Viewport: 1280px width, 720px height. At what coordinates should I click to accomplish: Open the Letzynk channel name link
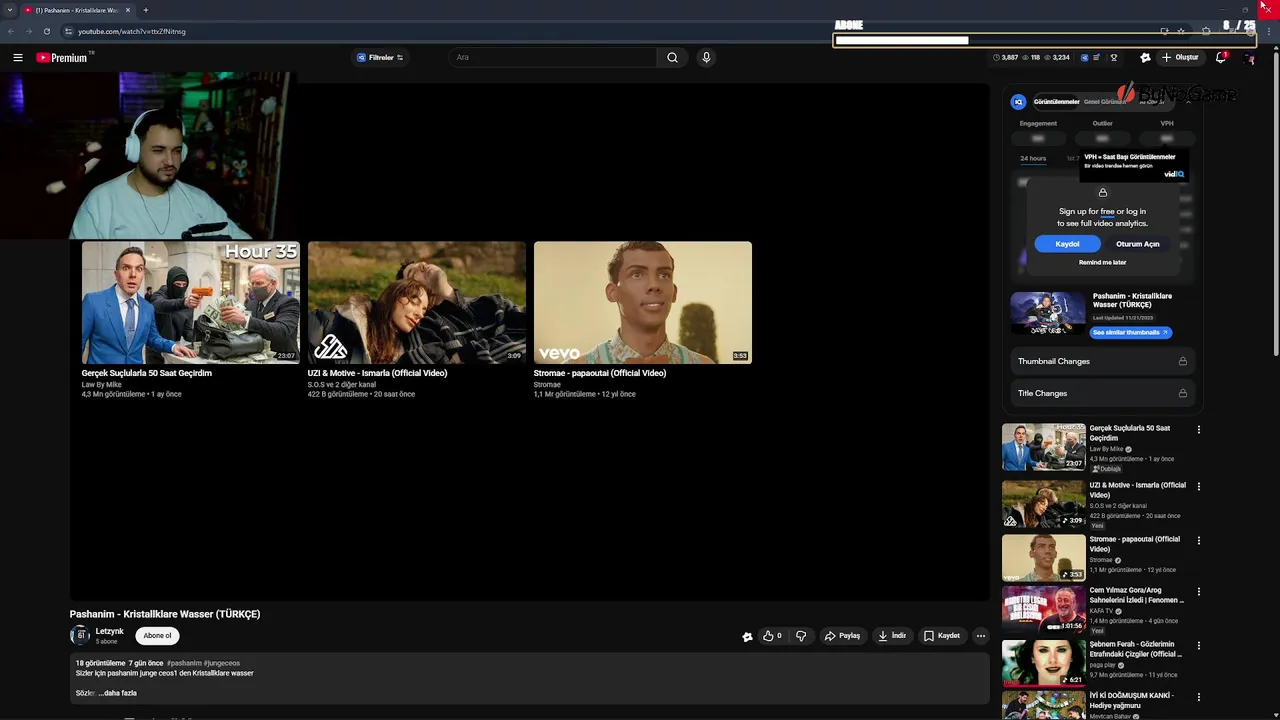[110, 631]
